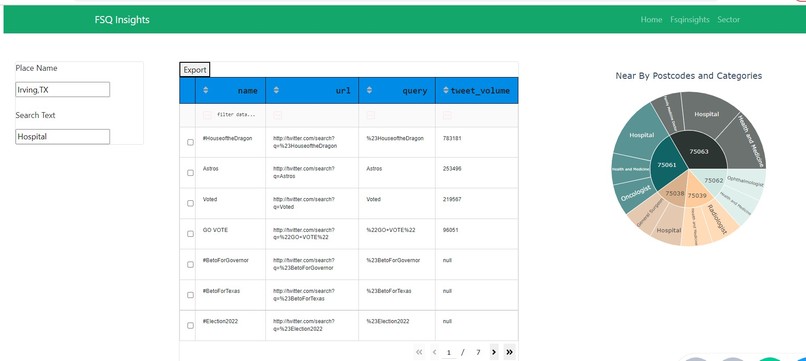Jump to last page of table

coord(509,352)
